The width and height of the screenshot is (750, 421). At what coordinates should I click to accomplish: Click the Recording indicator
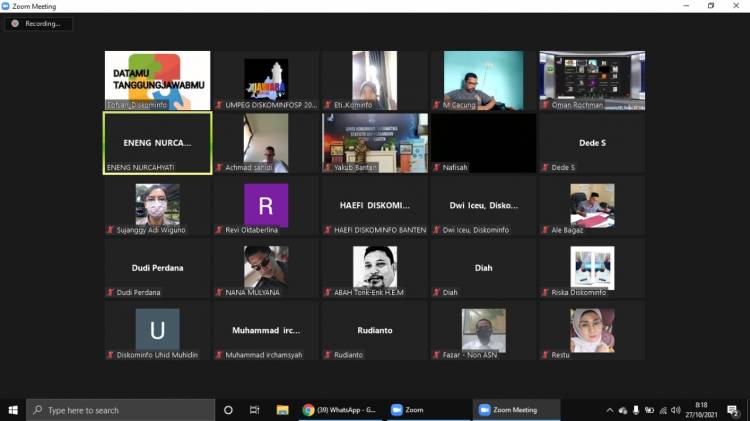click(38, 23)
